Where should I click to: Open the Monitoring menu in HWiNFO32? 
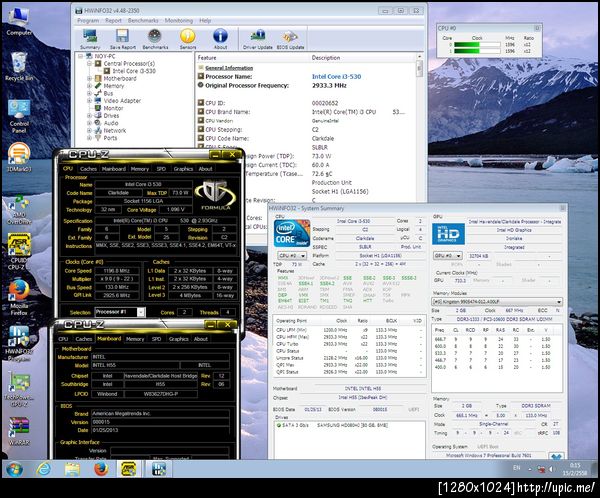179,21
